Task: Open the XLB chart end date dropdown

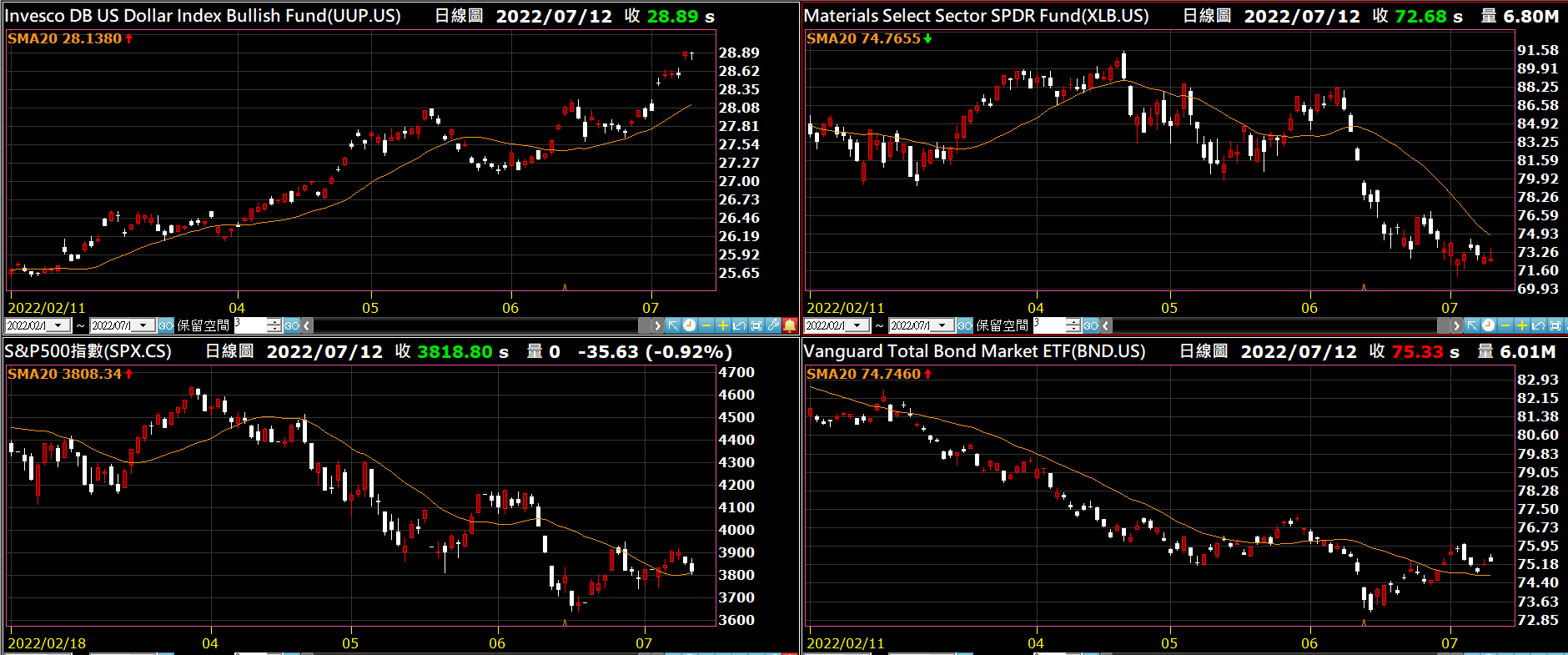Action: 942,325
